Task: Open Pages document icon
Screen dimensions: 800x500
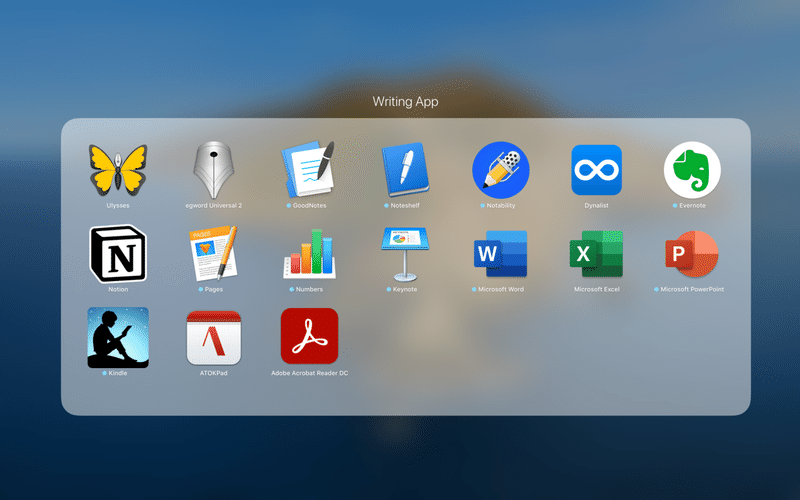Action: pos(213,254)
